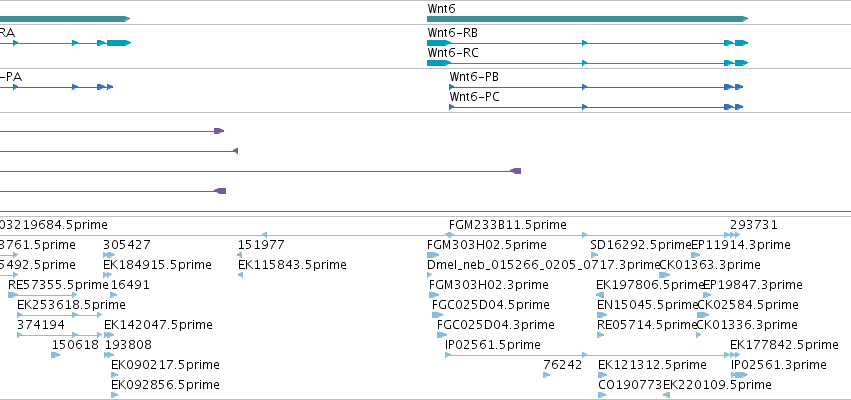The image size is (851, 400).
Task: Click the Wnt6-PB protein feature
Action: click(596, 87)
